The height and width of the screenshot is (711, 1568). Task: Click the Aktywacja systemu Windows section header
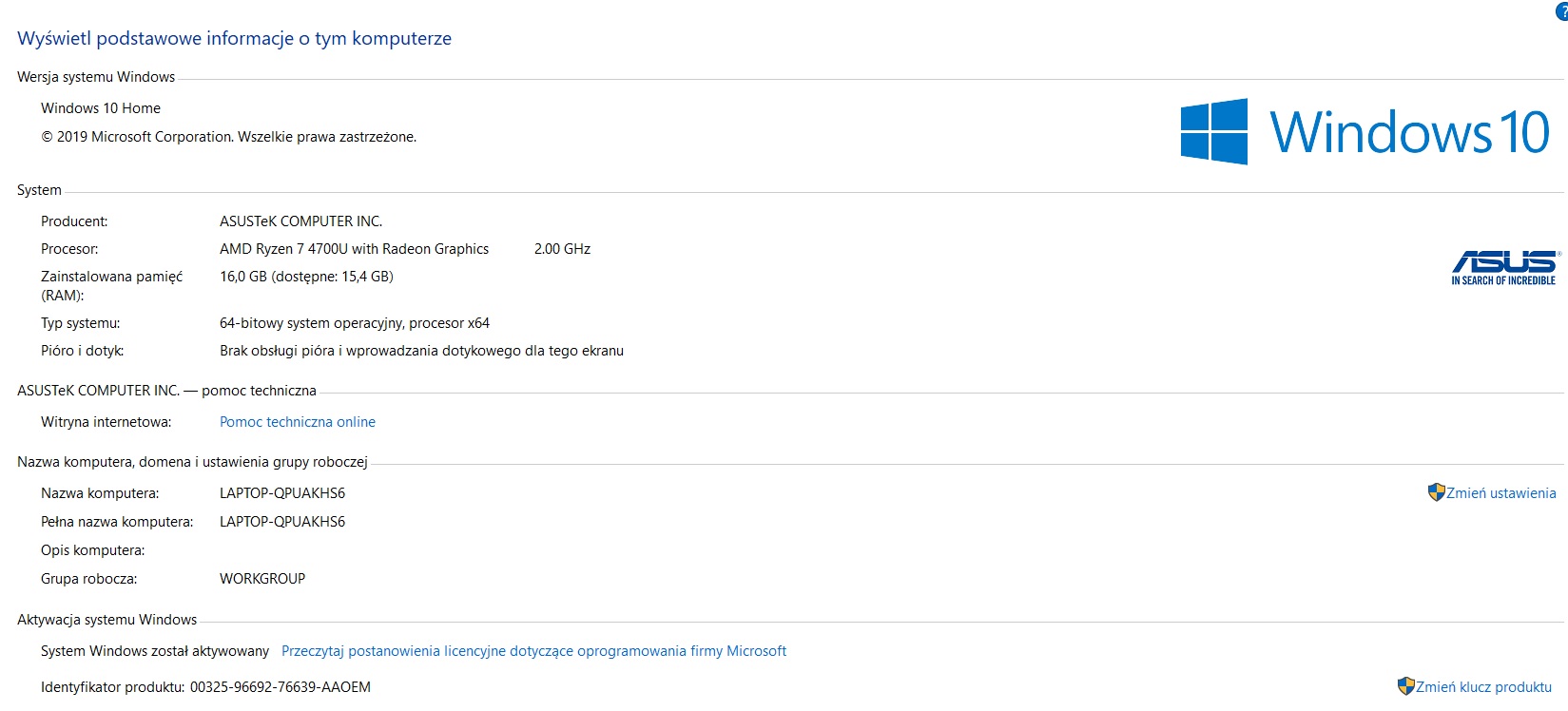tap(106, 620)
